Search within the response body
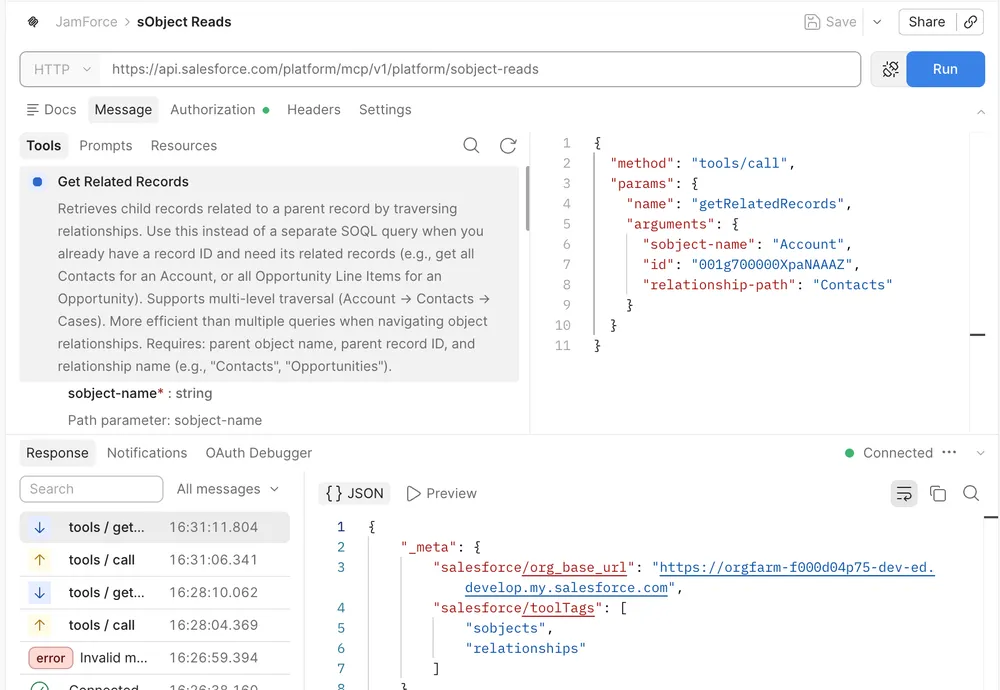The image size is (1000, 690). tap(971, 494)
